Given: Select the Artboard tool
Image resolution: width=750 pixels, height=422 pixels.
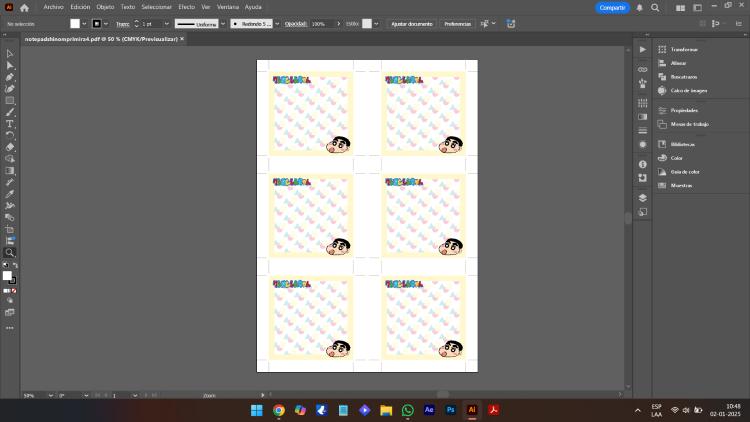Looking at the screenshot, I should click(x=10, y=229).
